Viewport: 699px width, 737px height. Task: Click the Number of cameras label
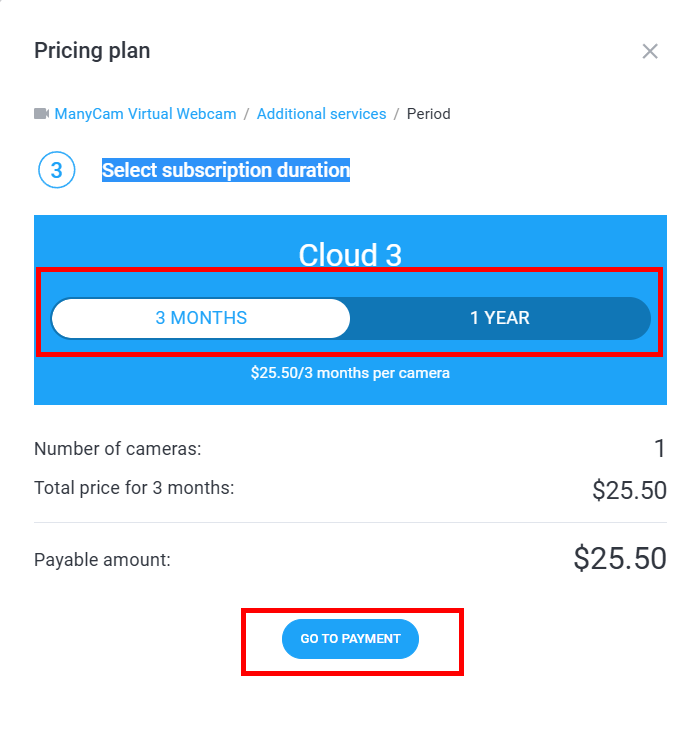coord(118,449)
